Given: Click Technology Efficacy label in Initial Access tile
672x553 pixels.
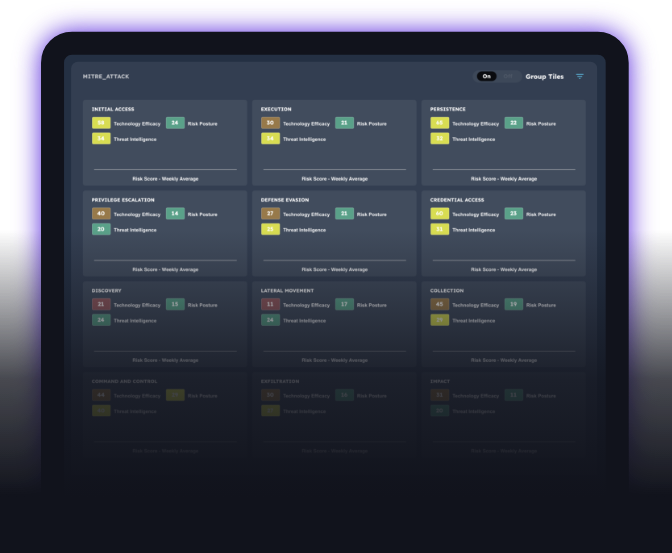Looking at the screenshot, I should (x=137, y=124).
